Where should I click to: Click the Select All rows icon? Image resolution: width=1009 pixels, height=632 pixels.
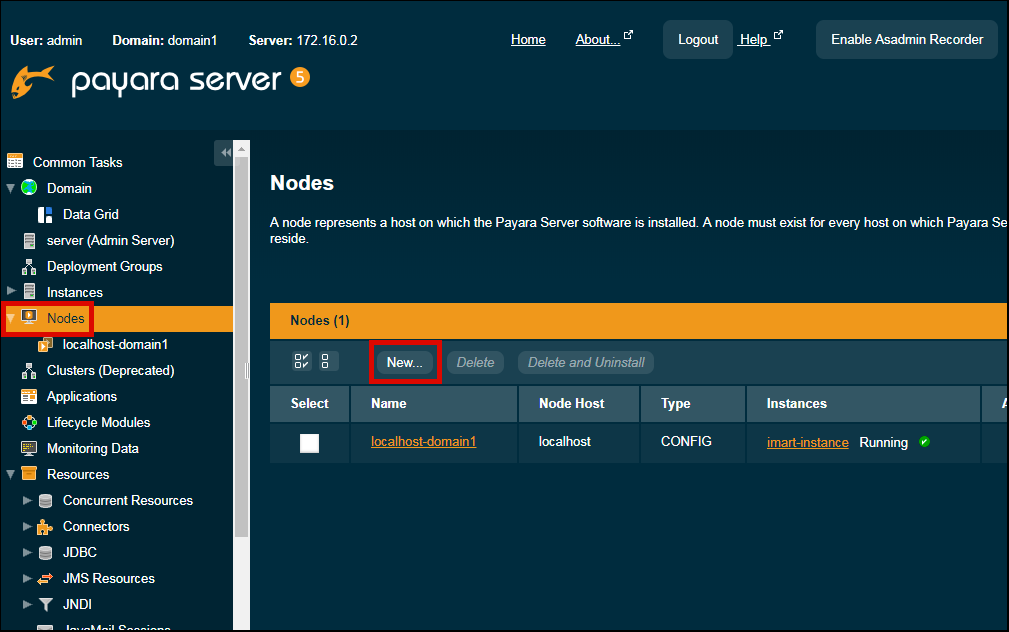click(300, 361)
